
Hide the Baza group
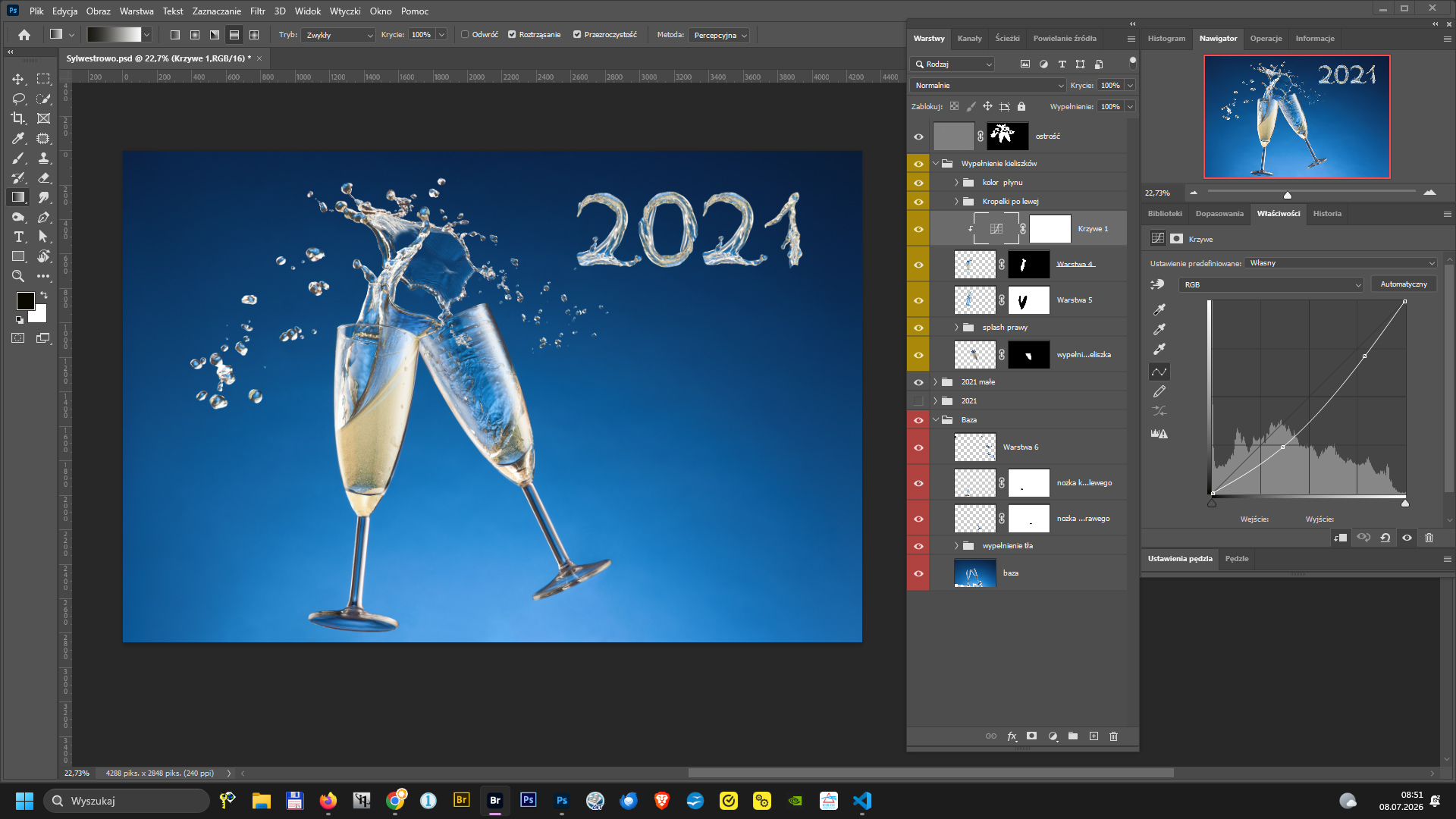pos(918,420)
